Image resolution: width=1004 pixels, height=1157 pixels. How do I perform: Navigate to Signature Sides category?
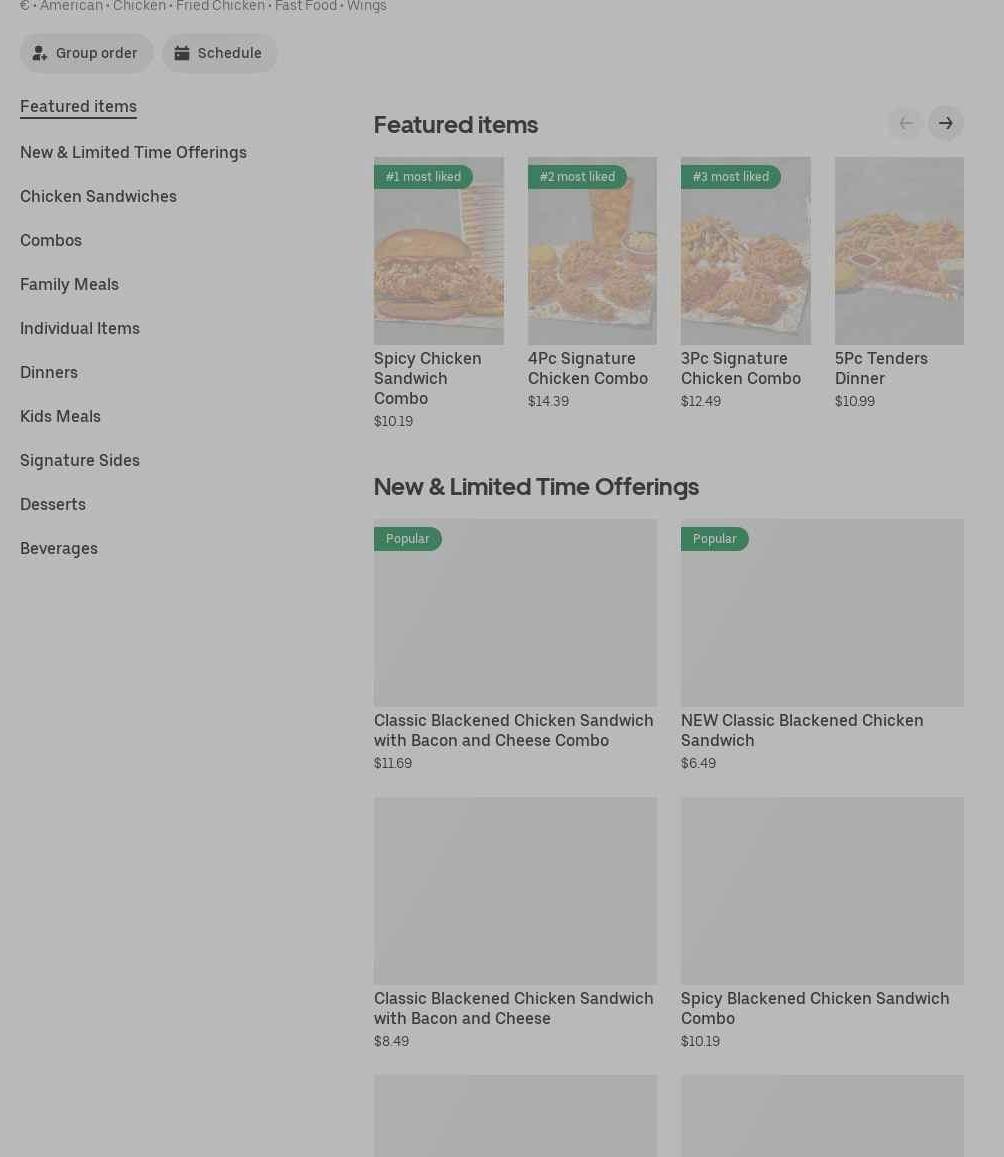(x=80, y=460)
